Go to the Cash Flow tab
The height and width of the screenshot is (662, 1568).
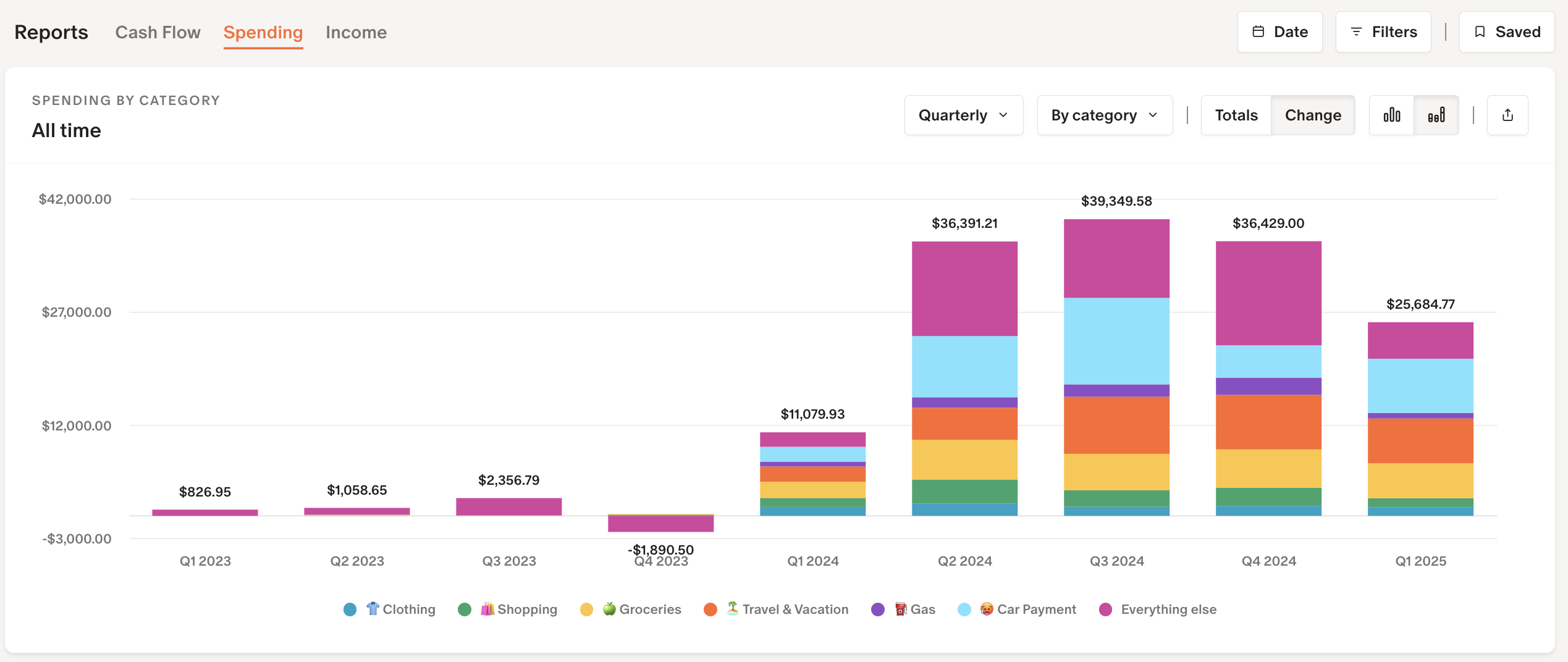coord(158,32)
